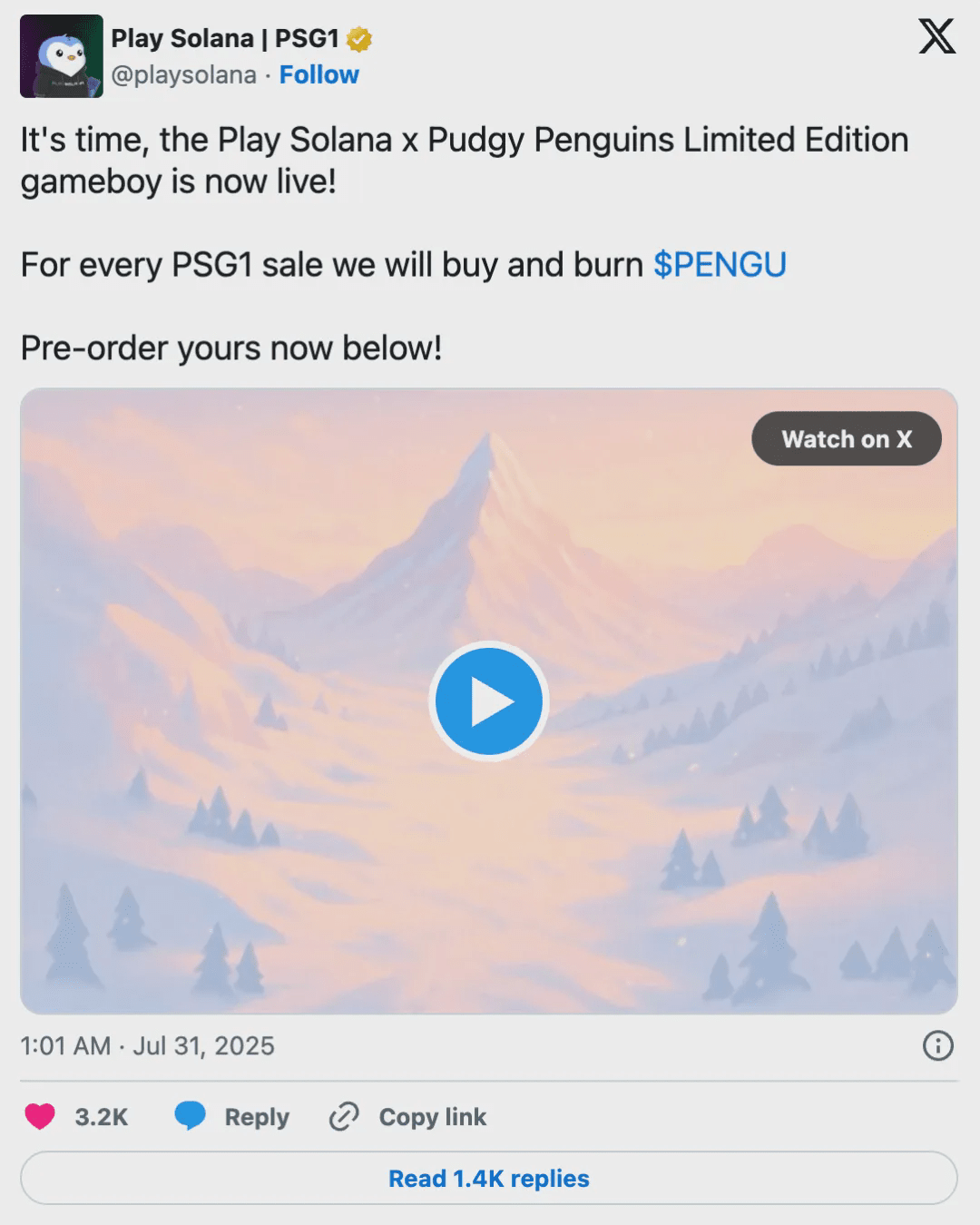Click the Copy link text
Viewport: 980px width, 1225px height.
[432, 1117]
